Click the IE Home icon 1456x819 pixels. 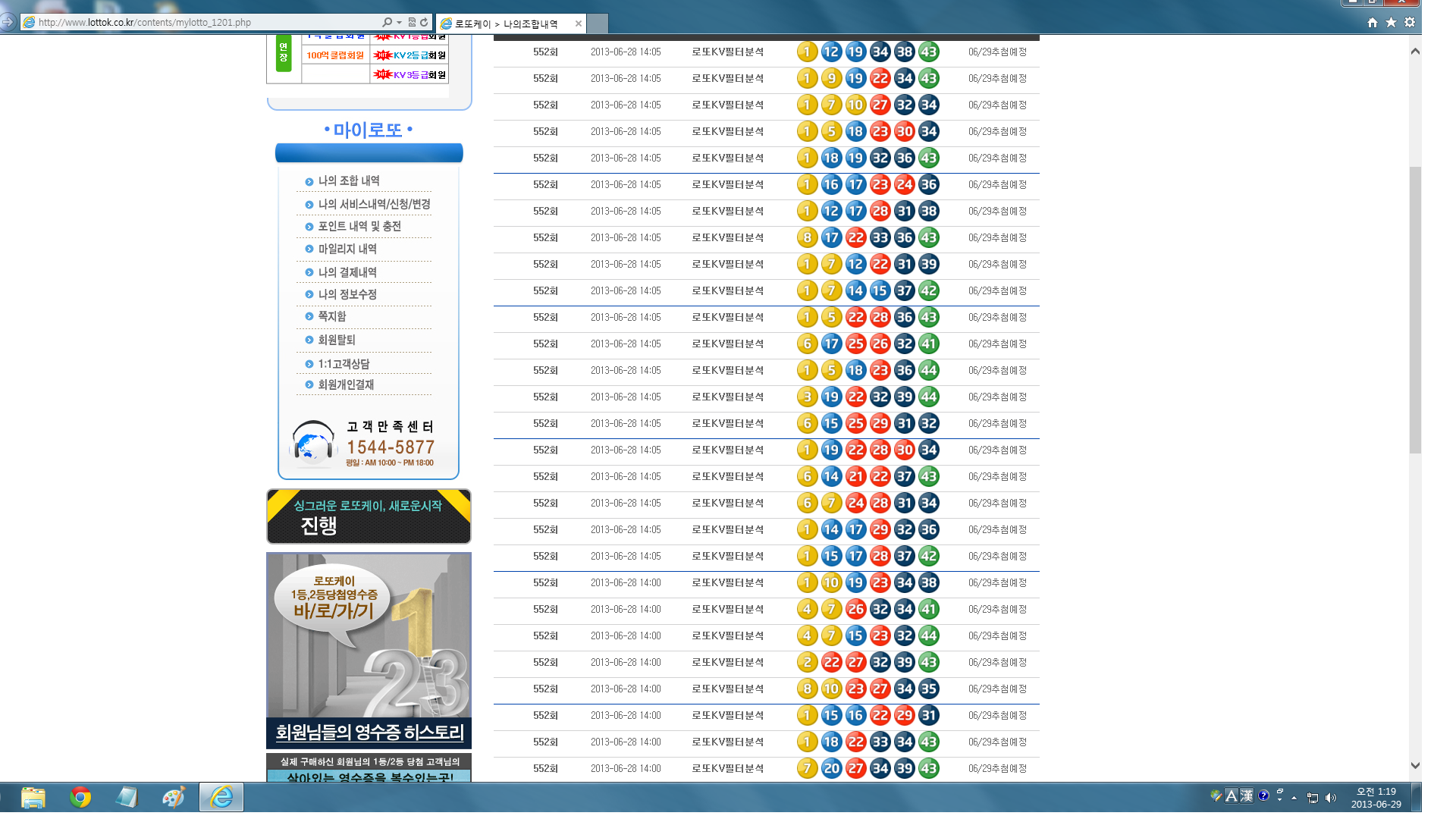coord(1372,23)
